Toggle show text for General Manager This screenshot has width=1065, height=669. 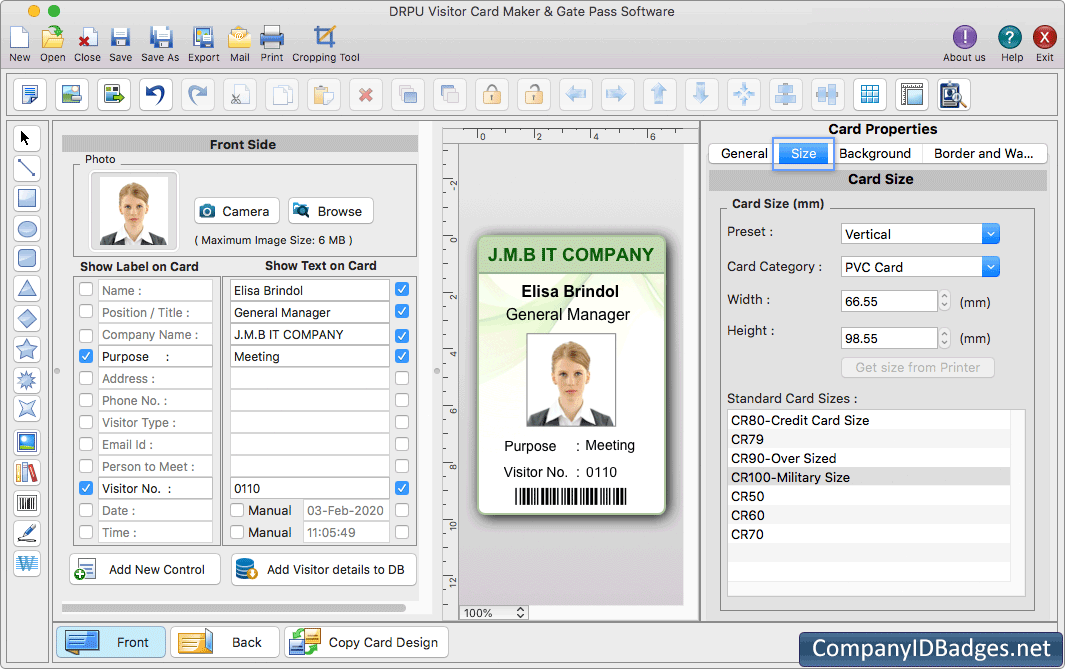pyautogui.click(x=402, y=312)
